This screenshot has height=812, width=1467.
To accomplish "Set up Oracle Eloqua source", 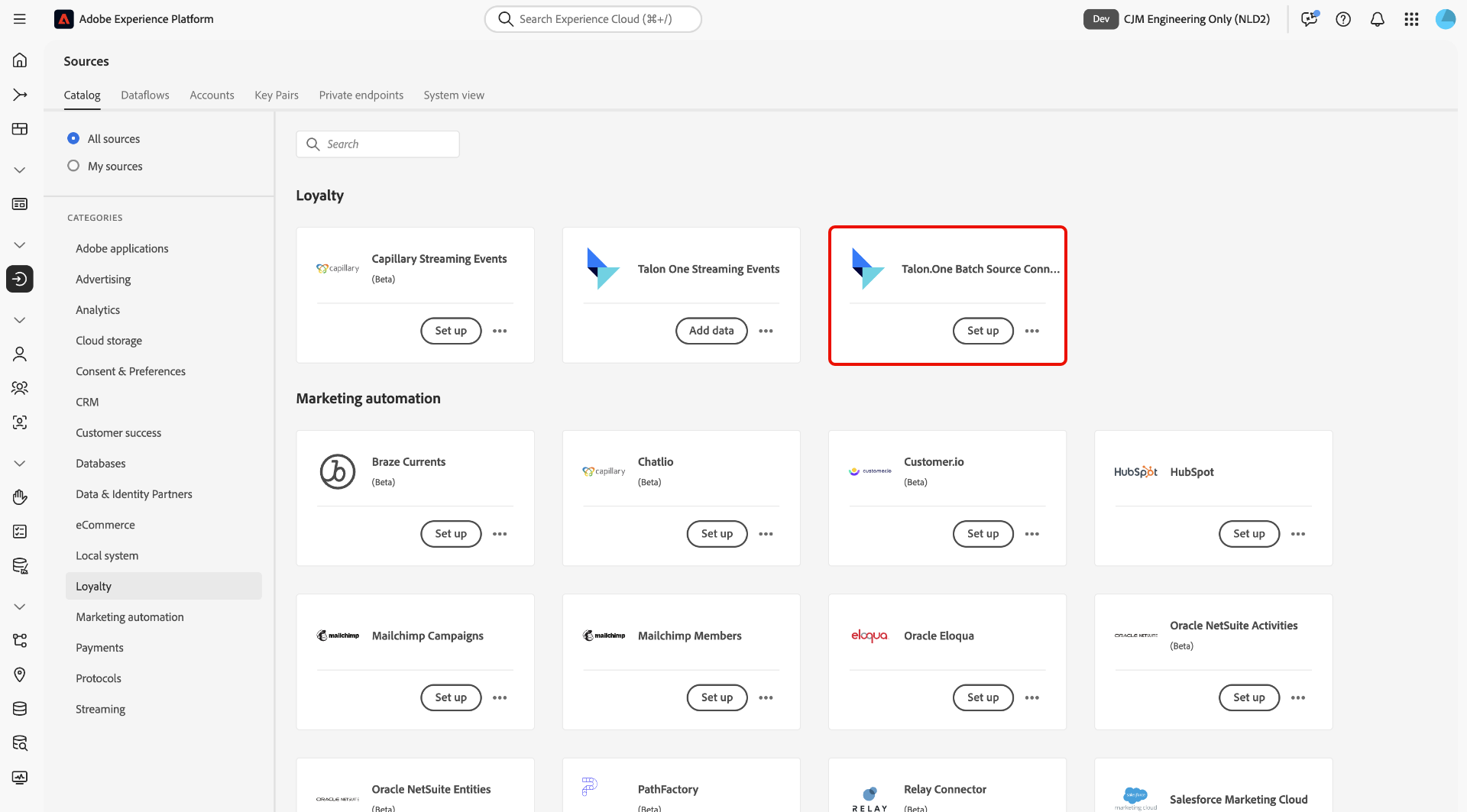I will point(983,697).
